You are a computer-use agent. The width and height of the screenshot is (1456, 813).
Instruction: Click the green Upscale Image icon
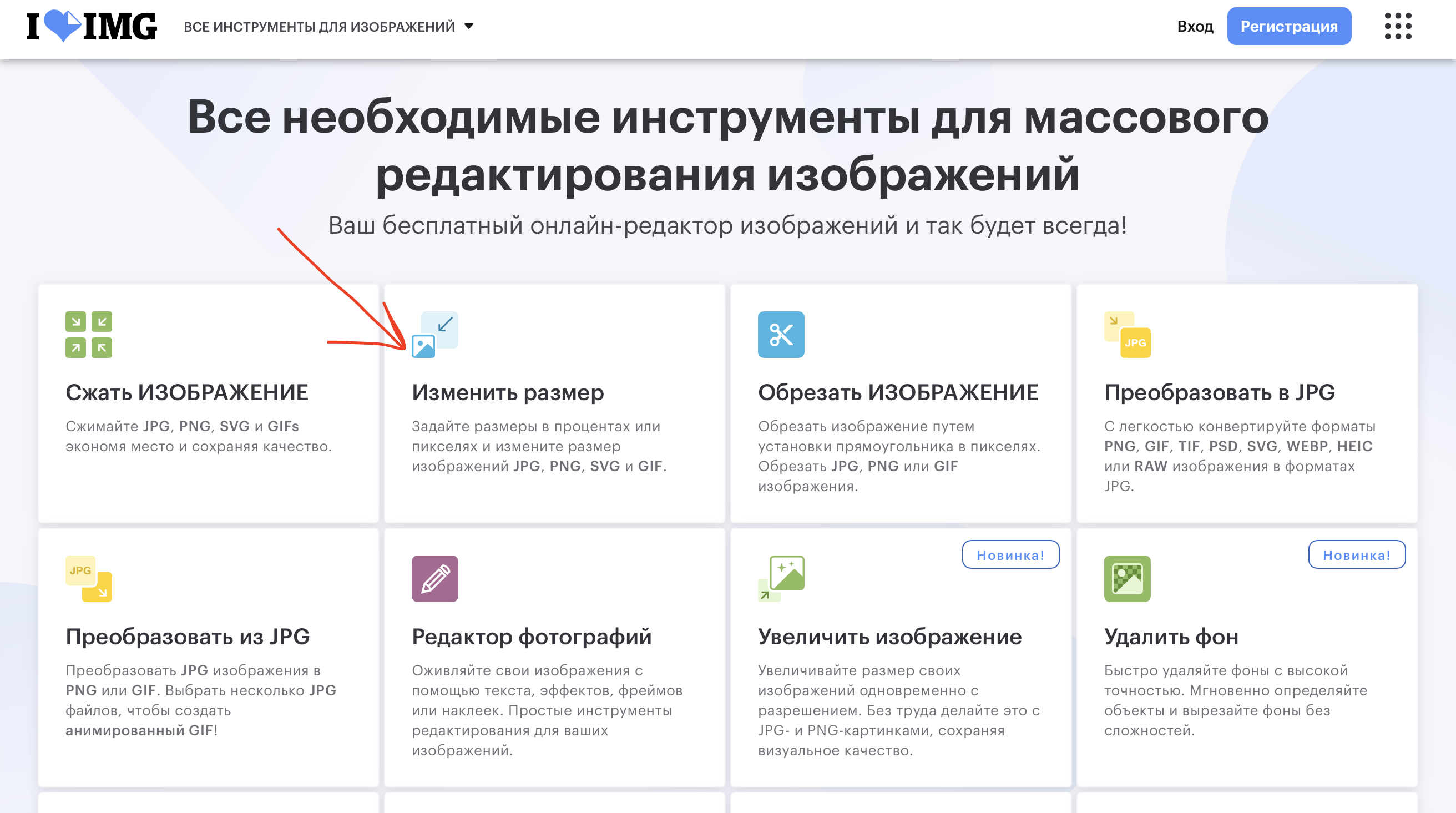point(781,579)
